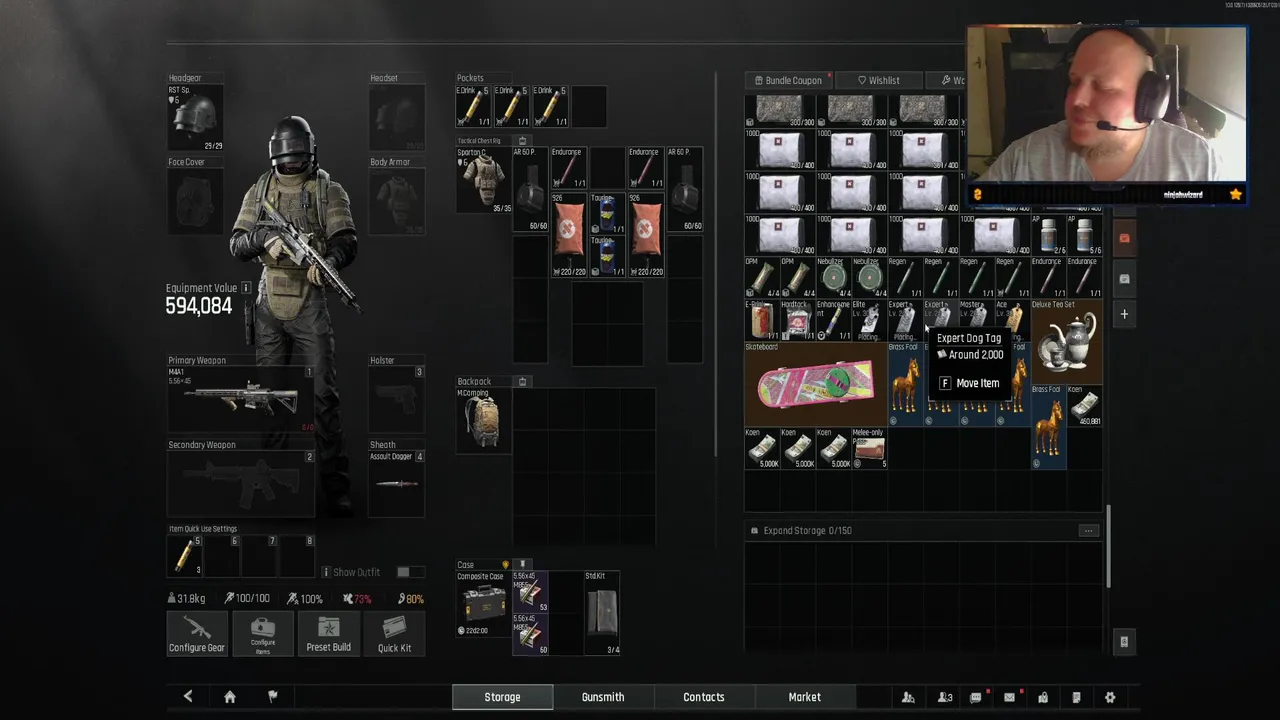Click the storage options icon at bottom right
The image size is (1280, 720).
[x=1124, y=642]
